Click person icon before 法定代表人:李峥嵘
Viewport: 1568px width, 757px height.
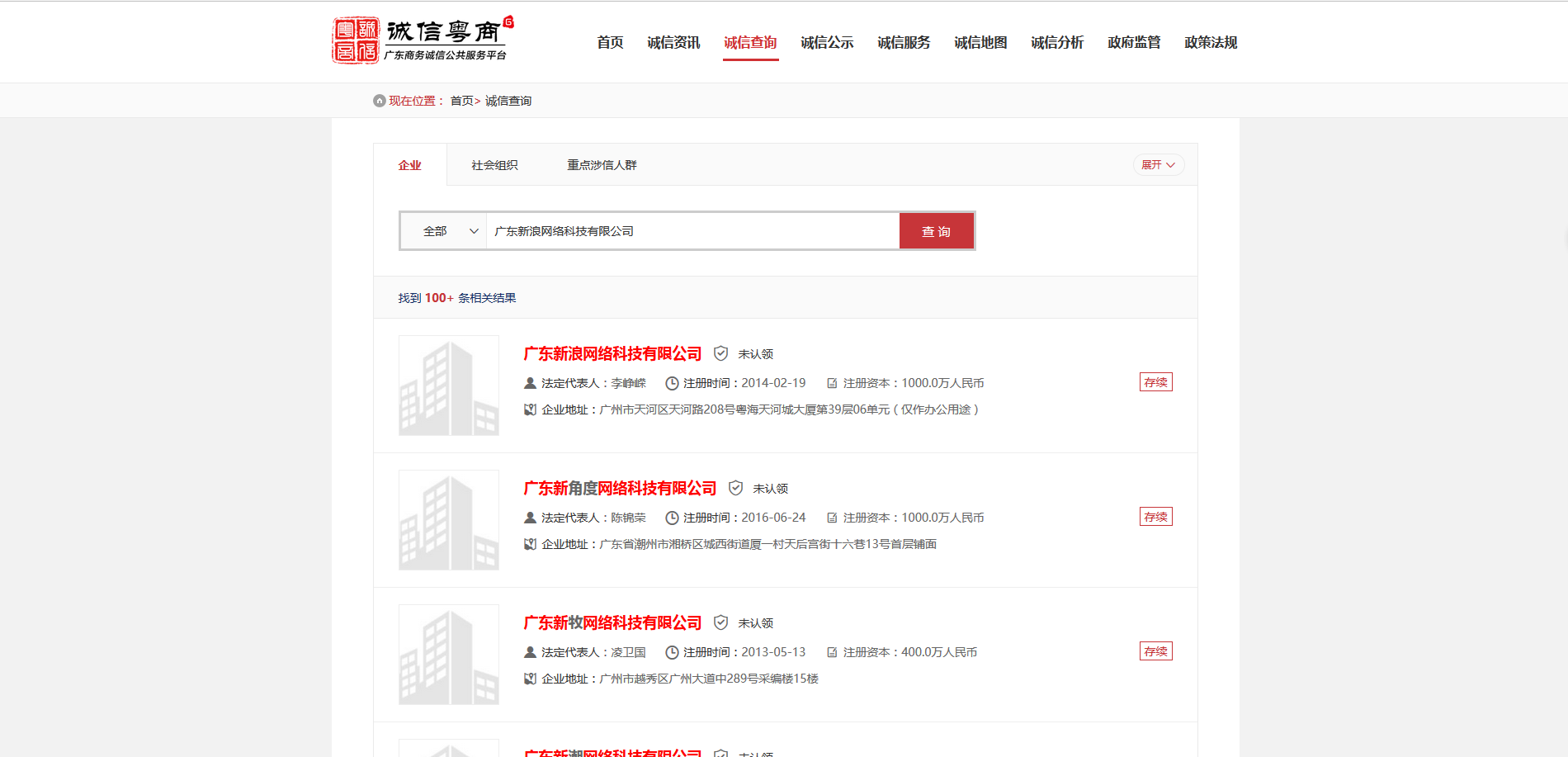[531, 383]
